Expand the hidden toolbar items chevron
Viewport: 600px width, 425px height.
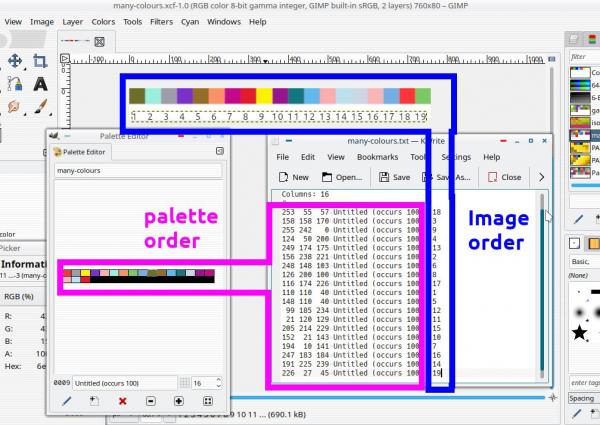tap(541, 177)
